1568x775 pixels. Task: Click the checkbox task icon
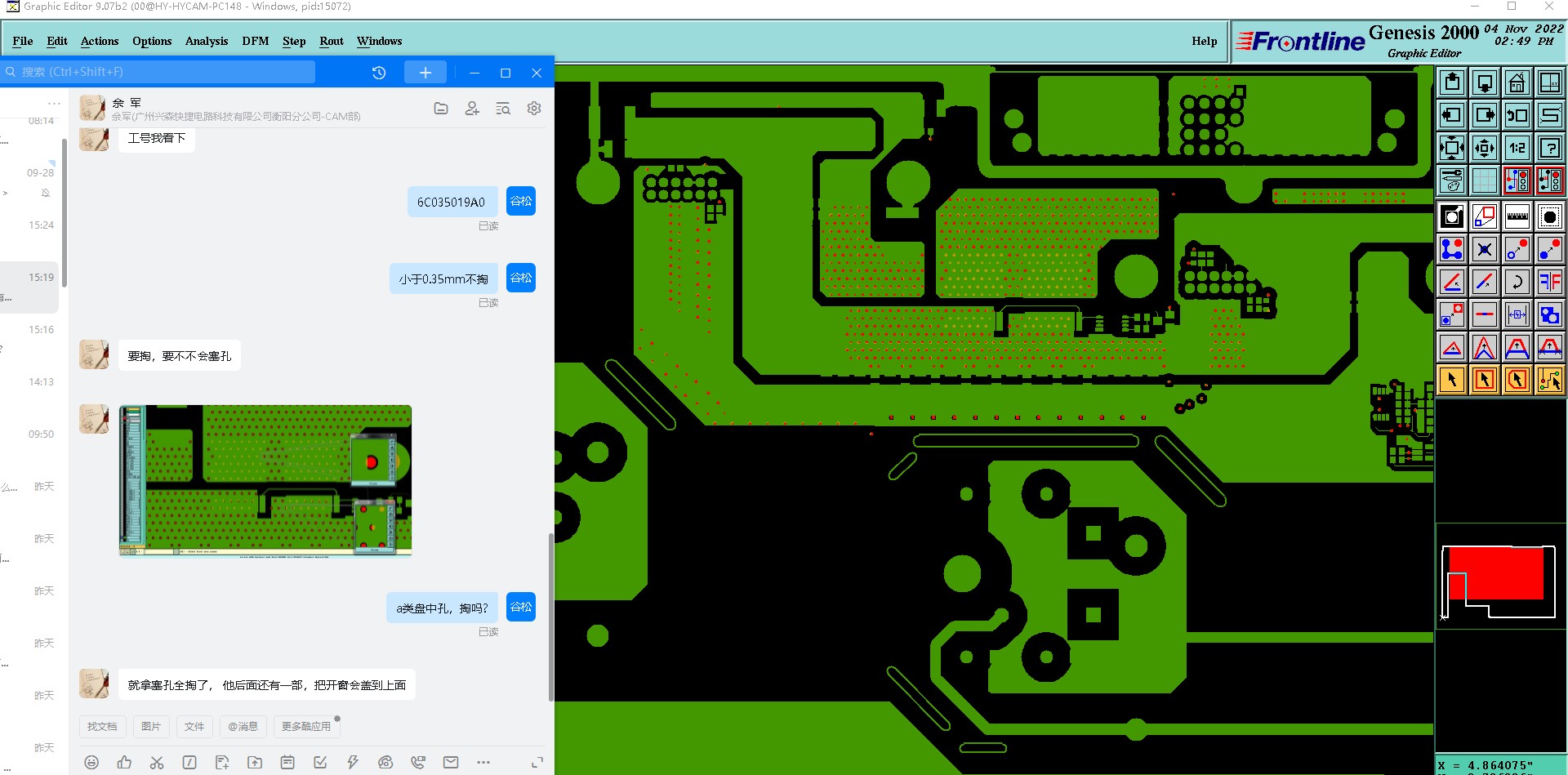320,762
